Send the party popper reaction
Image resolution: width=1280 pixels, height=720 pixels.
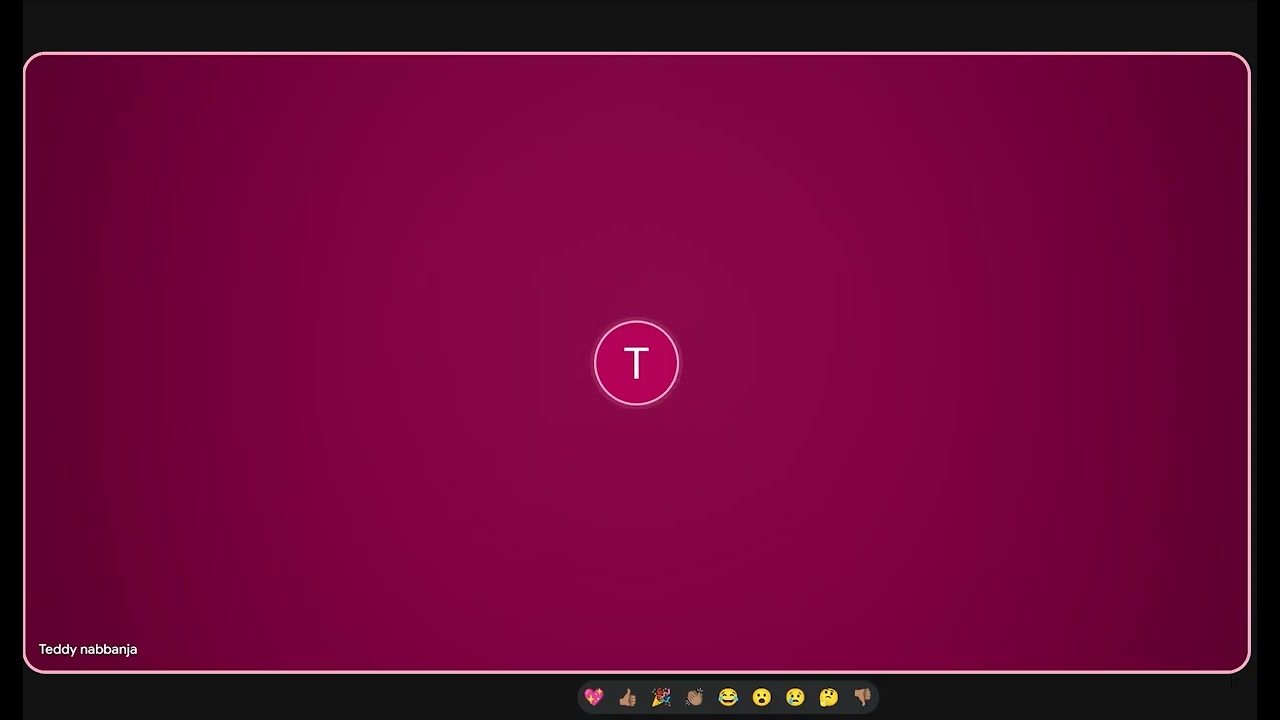pos(661,697)
